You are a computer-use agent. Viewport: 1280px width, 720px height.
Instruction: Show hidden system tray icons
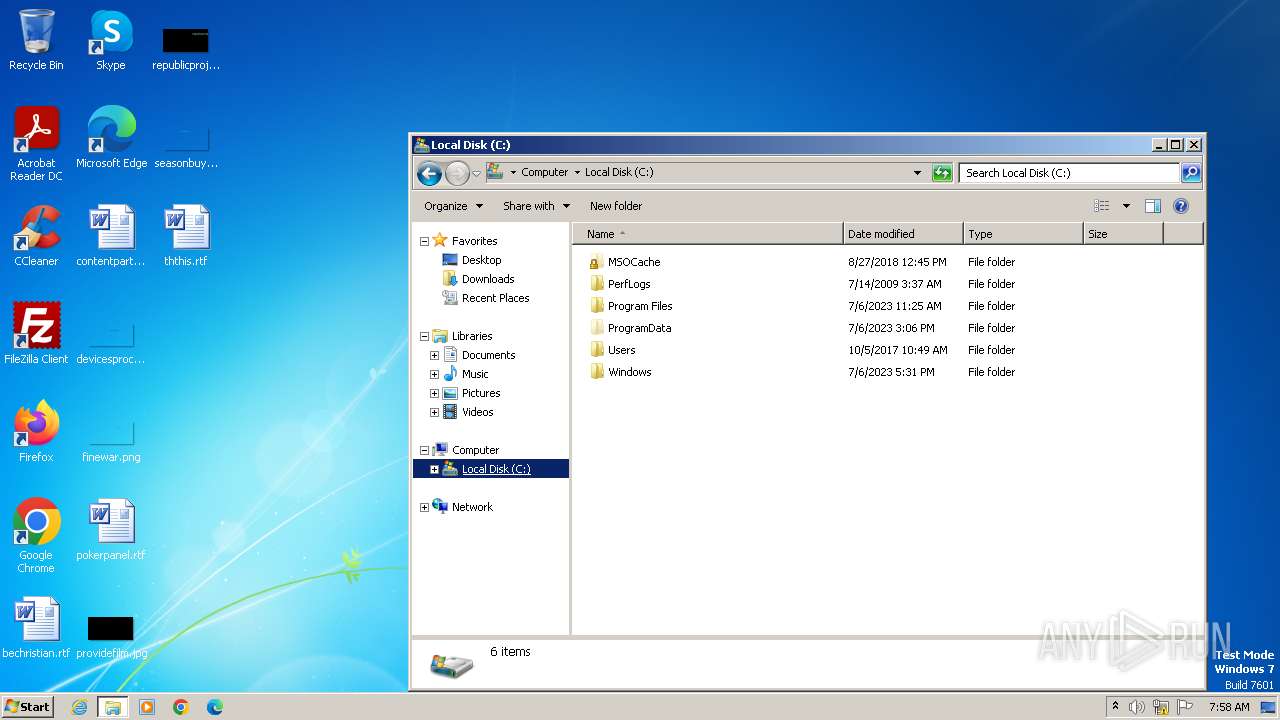click(x=1115, y=706)
